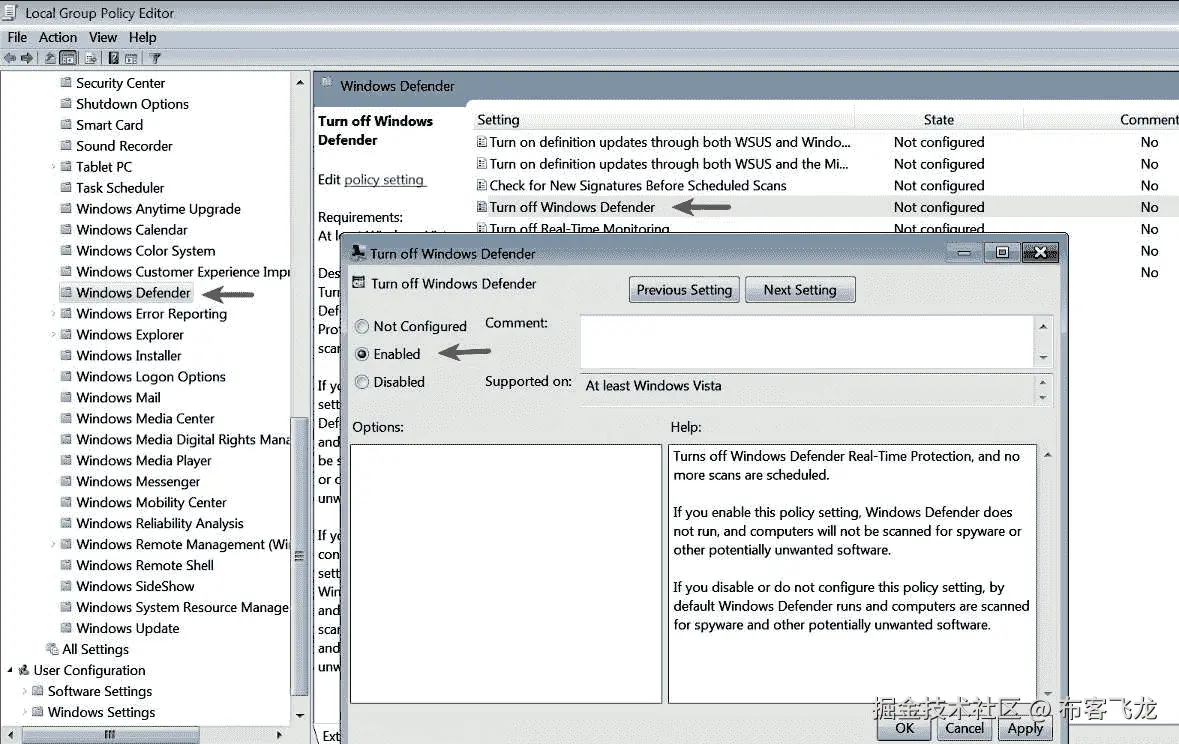Click the Windows SideShow folder icon
The width and height of the screenshot is (1179, 744).
coord(66,585)
